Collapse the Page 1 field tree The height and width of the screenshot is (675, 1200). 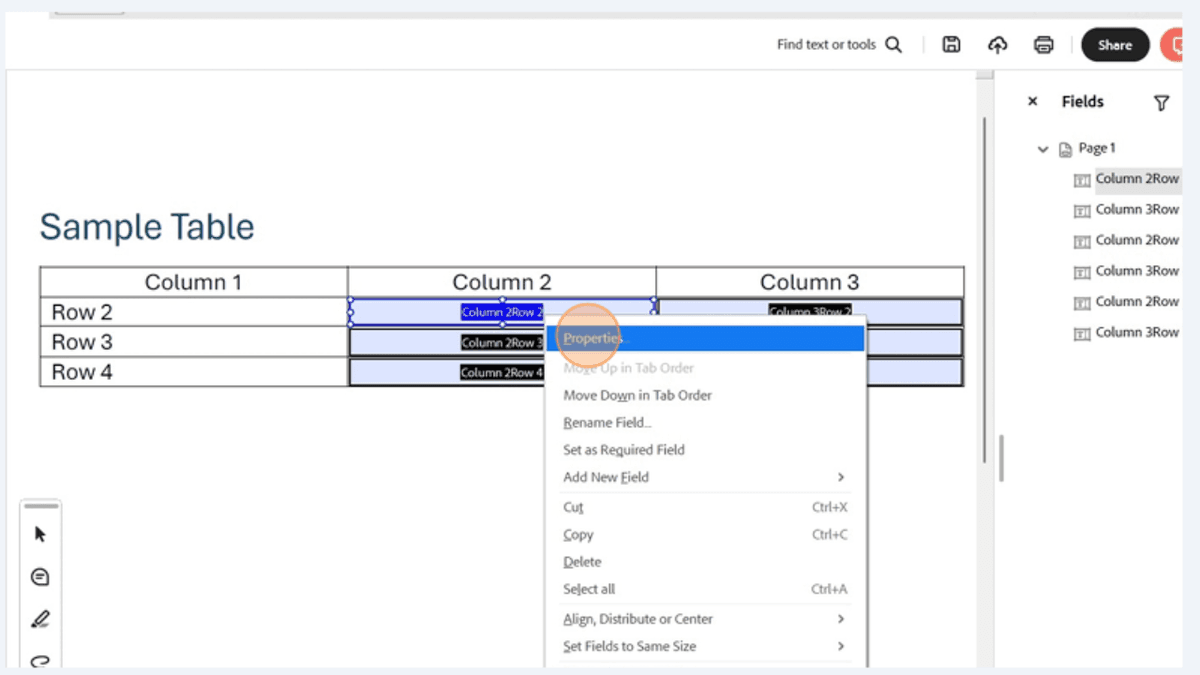coord(1042,148)
